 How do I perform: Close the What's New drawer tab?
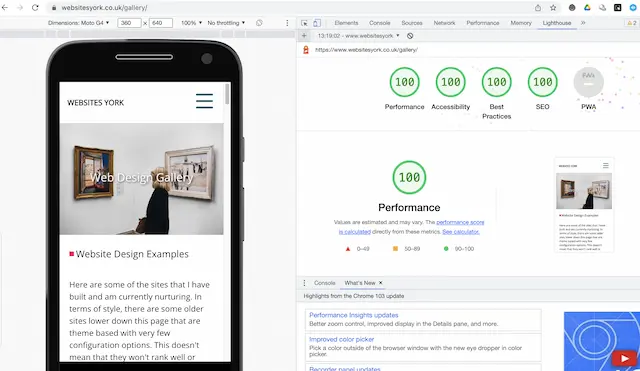coord(380,282)
